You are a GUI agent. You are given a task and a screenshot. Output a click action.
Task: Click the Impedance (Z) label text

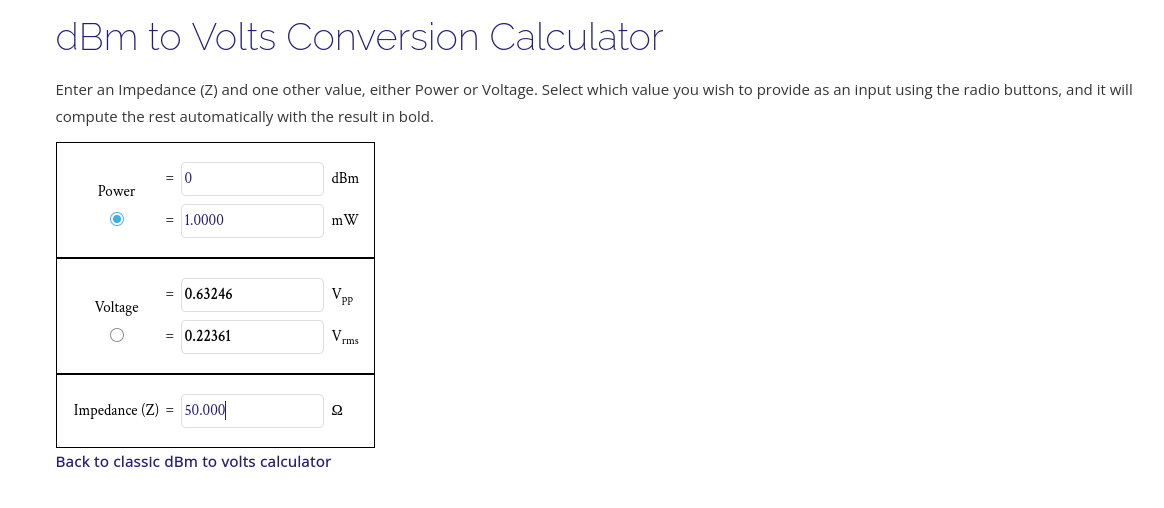click(116, 411)
